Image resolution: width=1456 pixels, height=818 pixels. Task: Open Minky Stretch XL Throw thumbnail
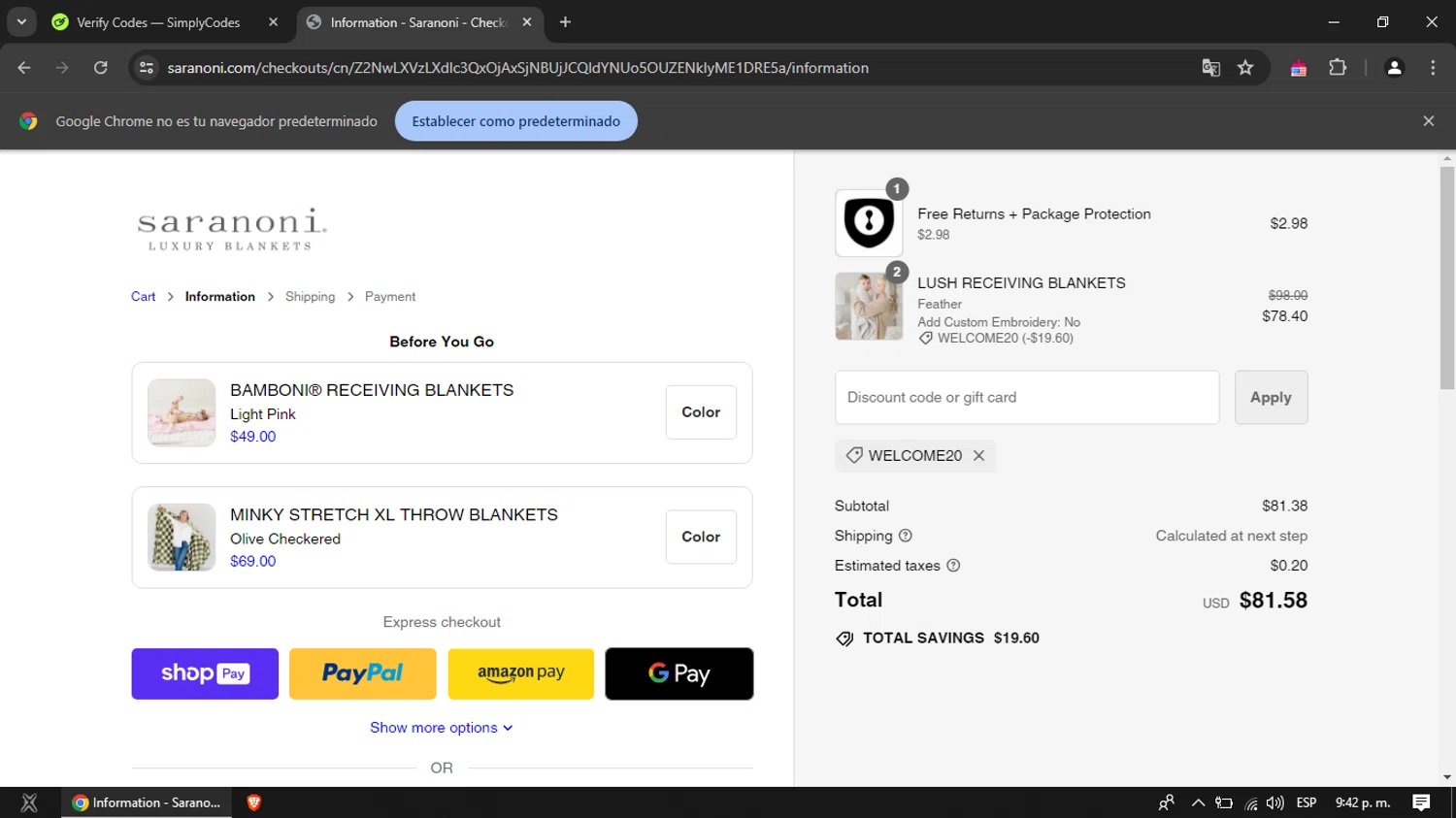point(182,537)
